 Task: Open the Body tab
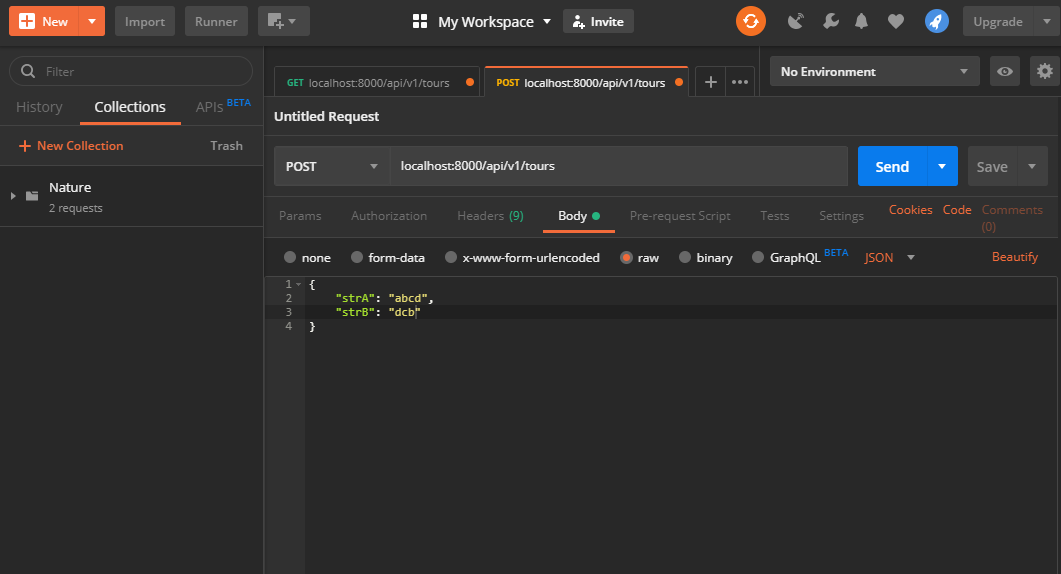(579, 216)
